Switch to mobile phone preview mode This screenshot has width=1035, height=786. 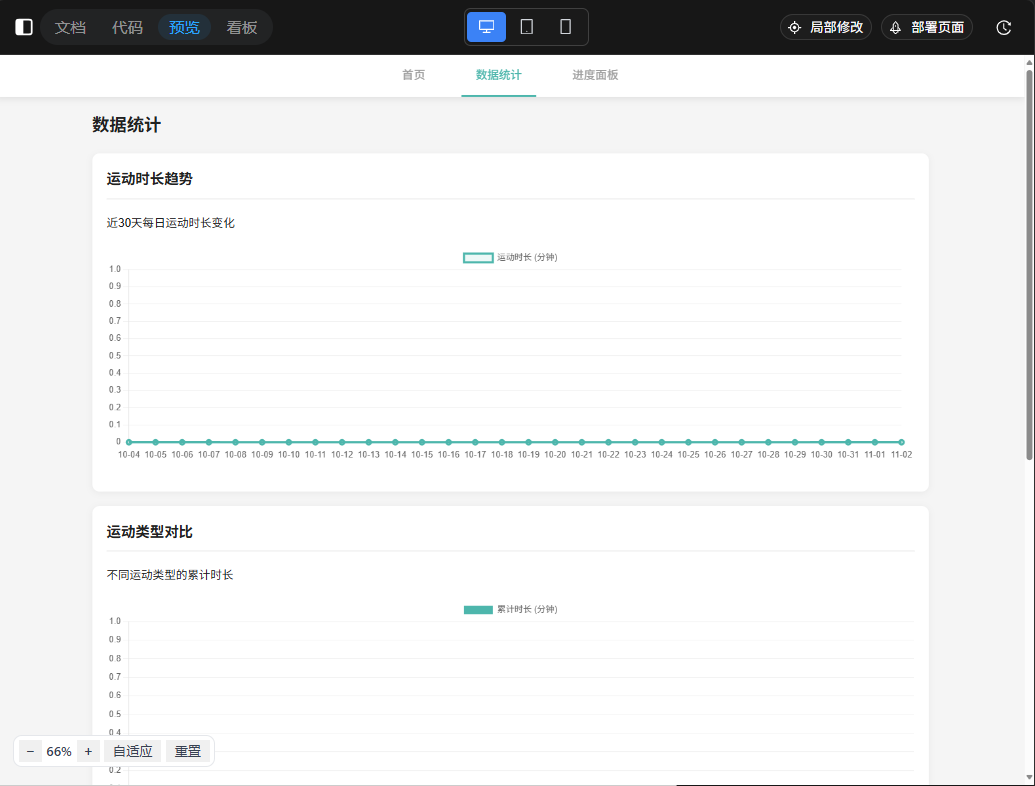[566, 27]
